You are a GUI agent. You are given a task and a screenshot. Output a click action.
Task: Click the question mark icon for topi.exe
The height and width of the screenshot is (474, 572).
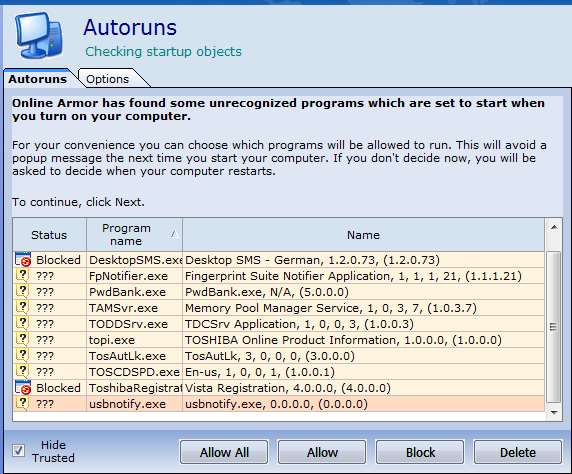(x=22, y=340)
